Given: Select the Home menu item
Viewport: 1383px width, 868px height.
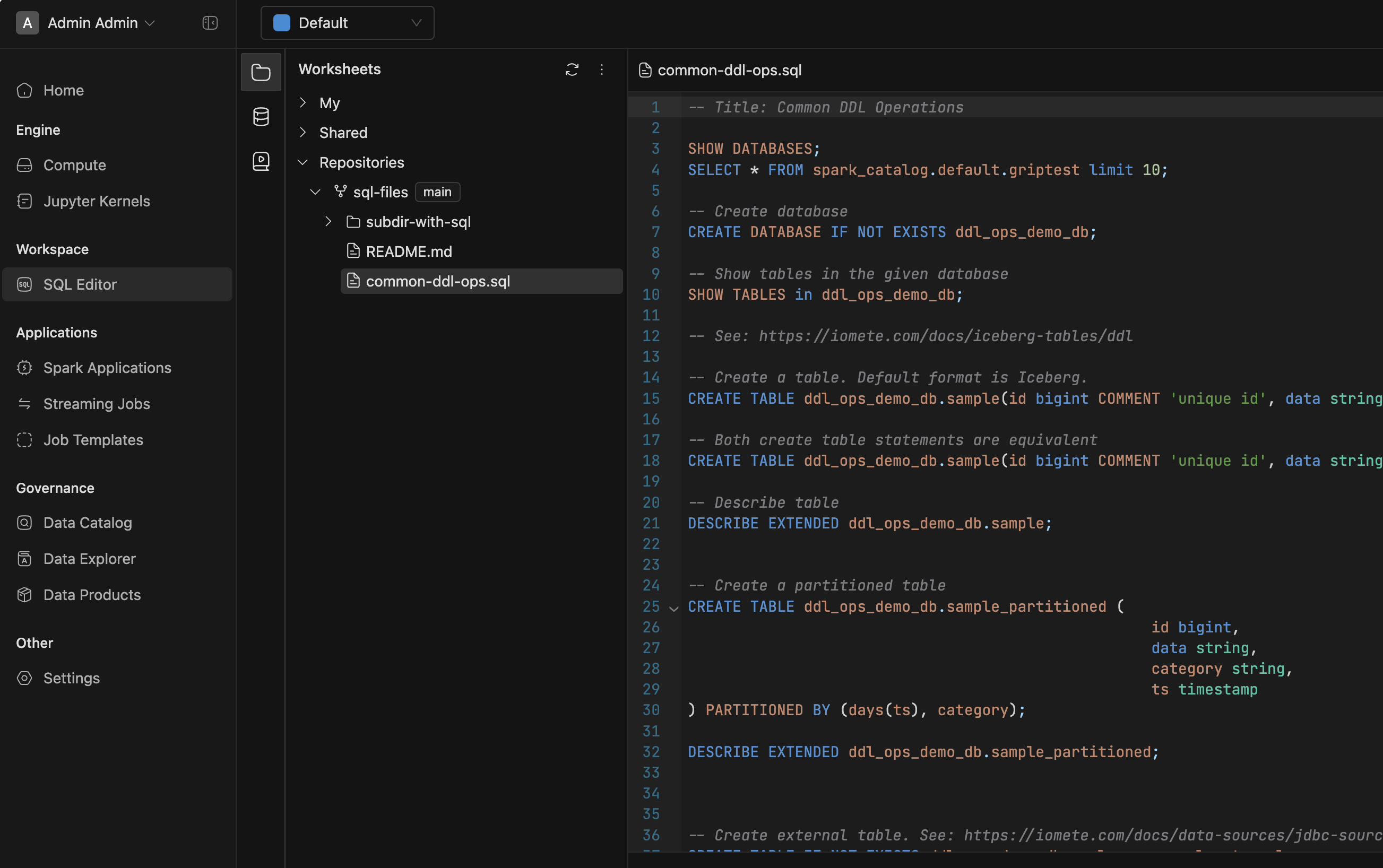Looking at the screenshot, I should (x=63, y=89).
